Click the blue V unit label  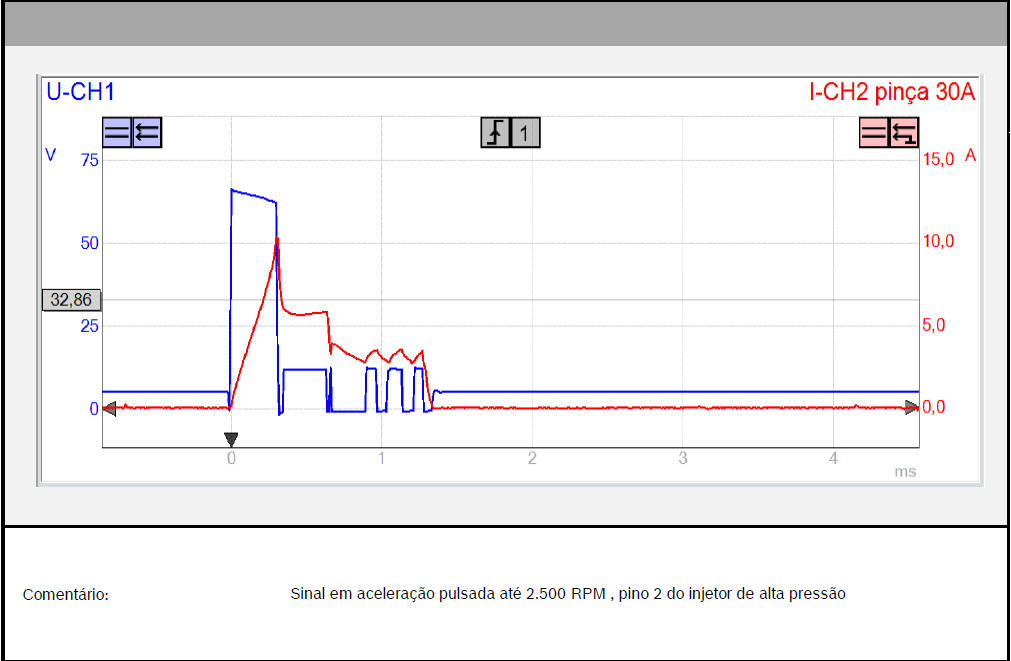(x=50, y=155)
